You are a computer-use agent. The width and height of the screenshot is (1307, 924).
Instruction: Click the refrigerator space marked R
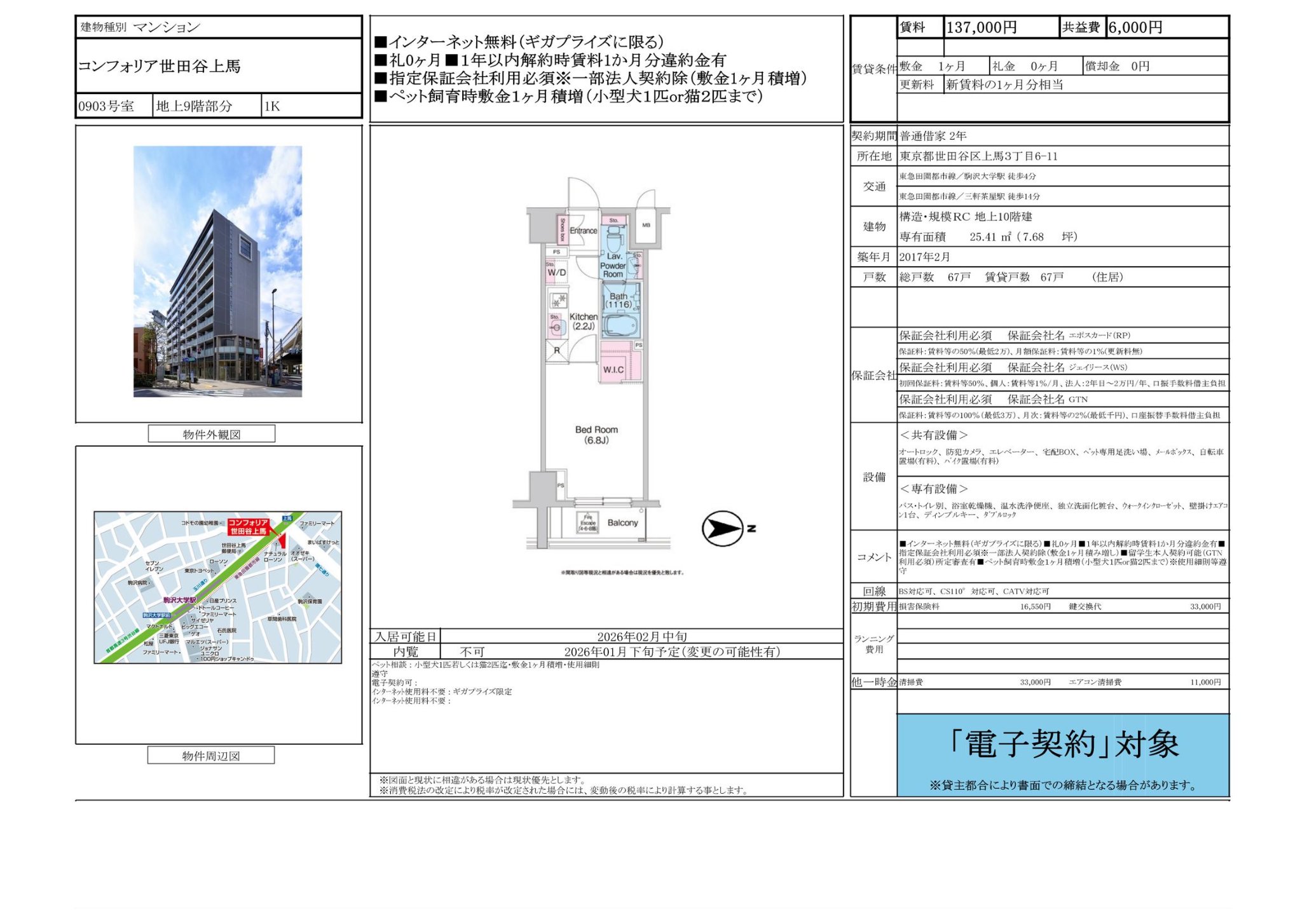(557, 350)
